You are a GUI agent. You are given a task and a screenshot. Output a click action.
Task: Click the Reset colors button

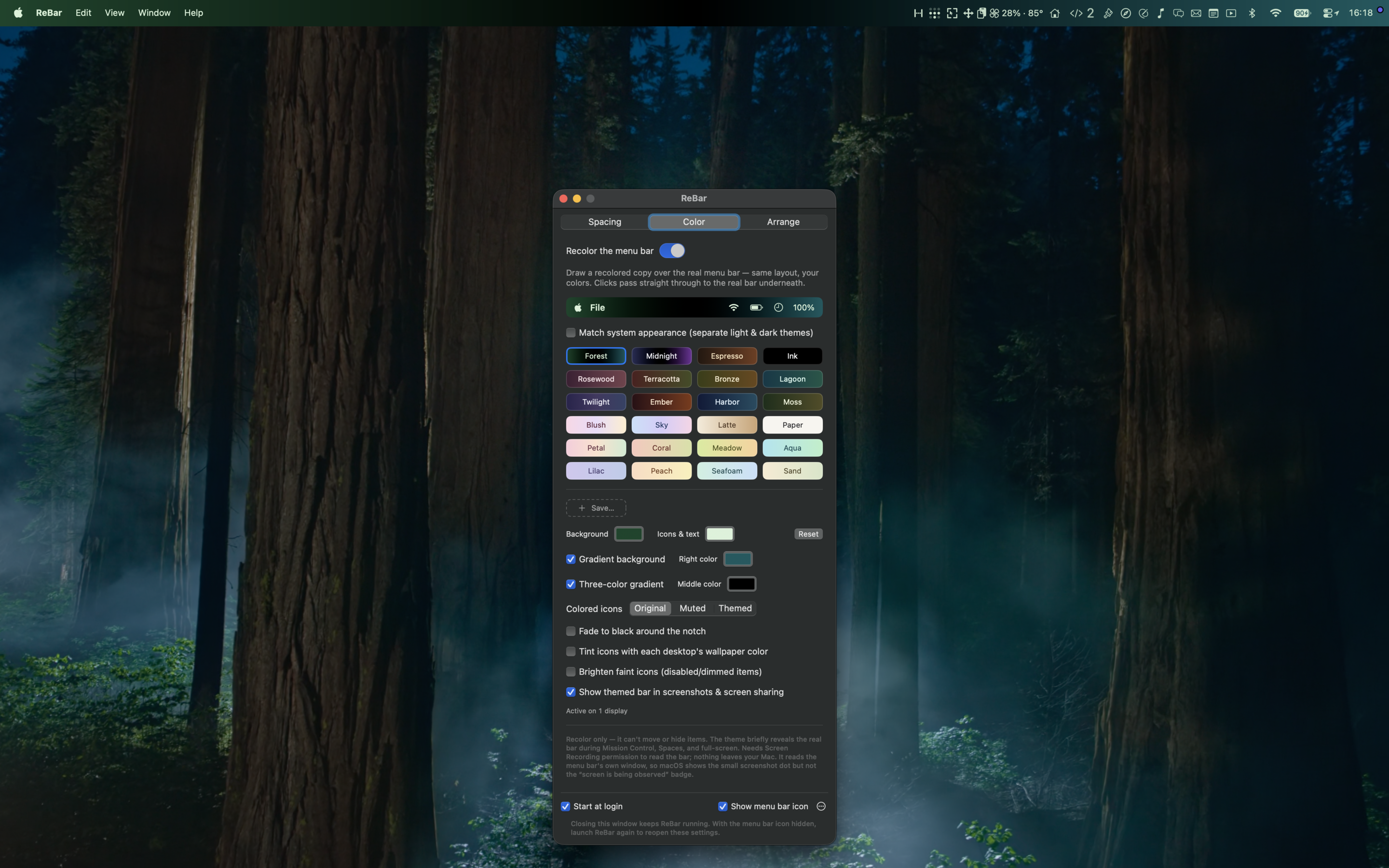pos(808,534)
